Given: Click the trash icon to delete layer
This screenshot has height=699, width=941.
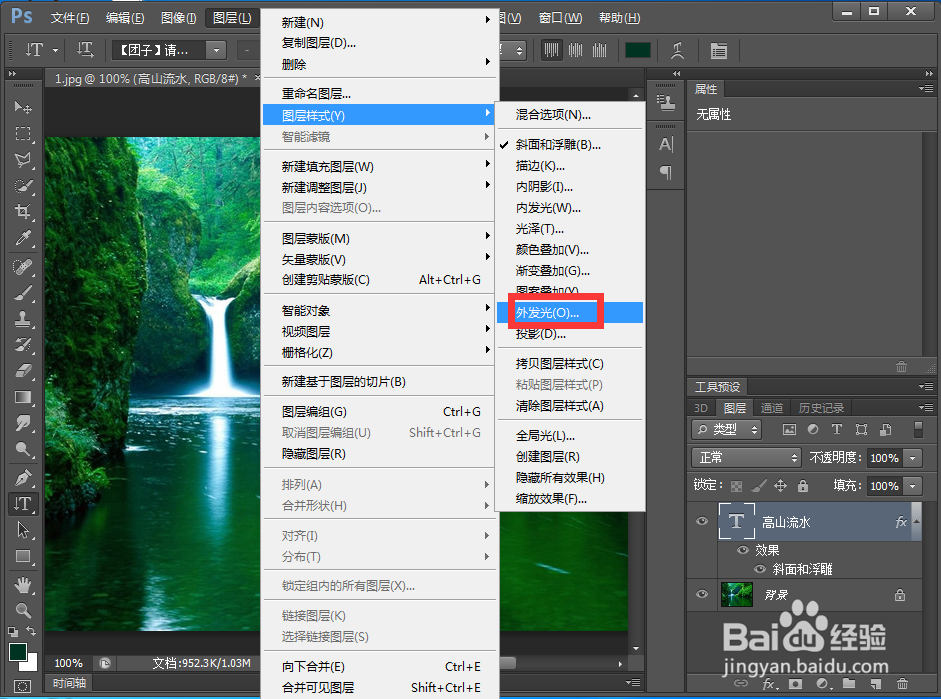Looking at the screenshot, I should pyautogui.click(x=903, y=683).
